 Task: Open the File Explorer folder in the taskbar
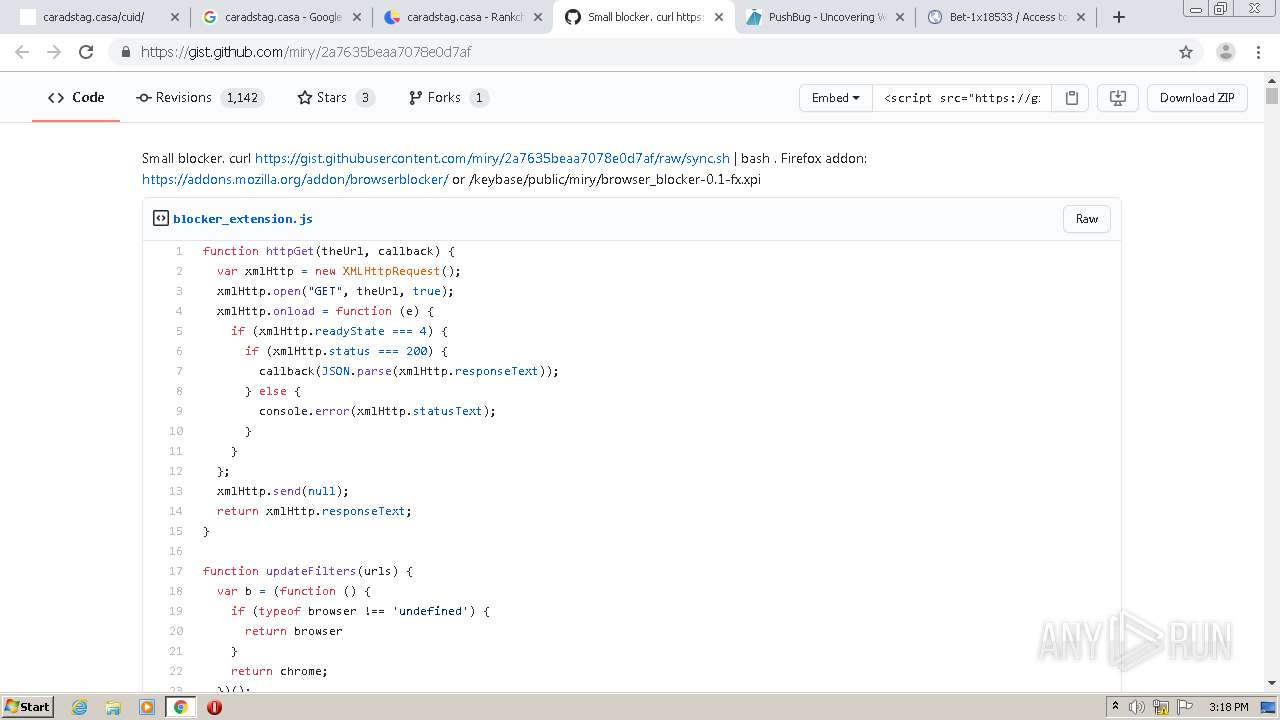(x=113, y=707)
